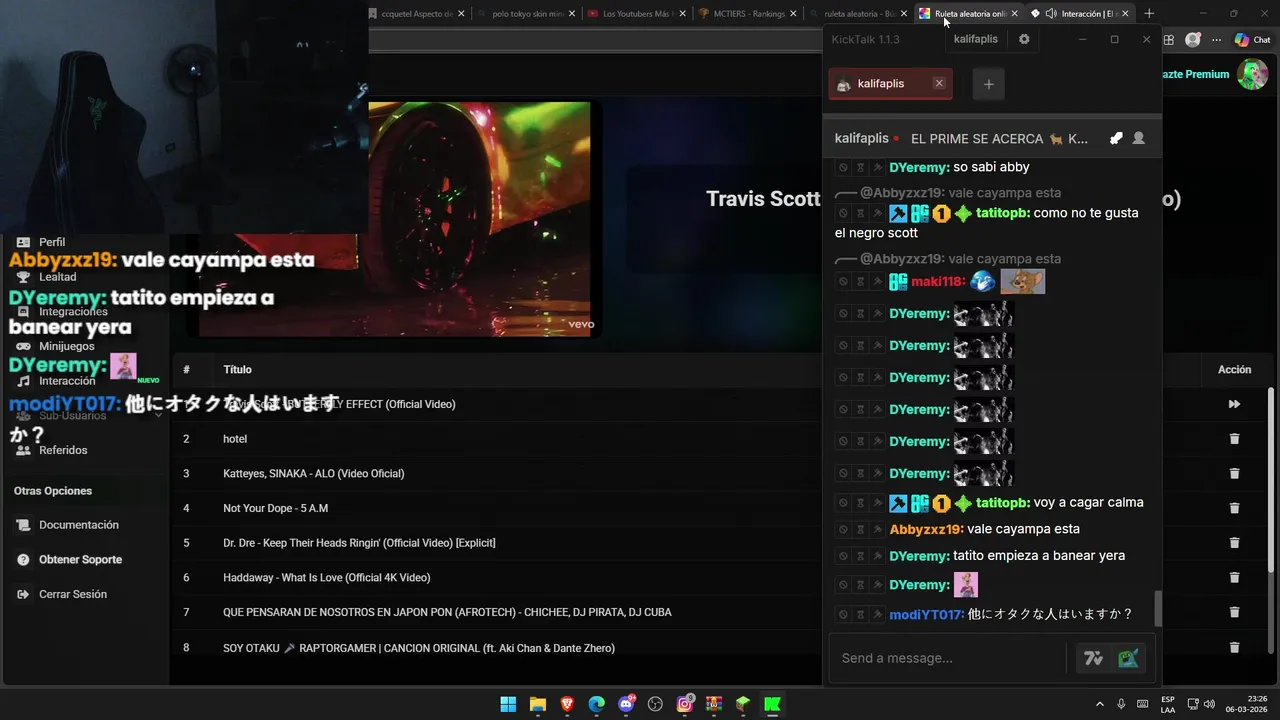Skip to next song on playlist row 1
1280x720 pixels.
coord(1234,404)
